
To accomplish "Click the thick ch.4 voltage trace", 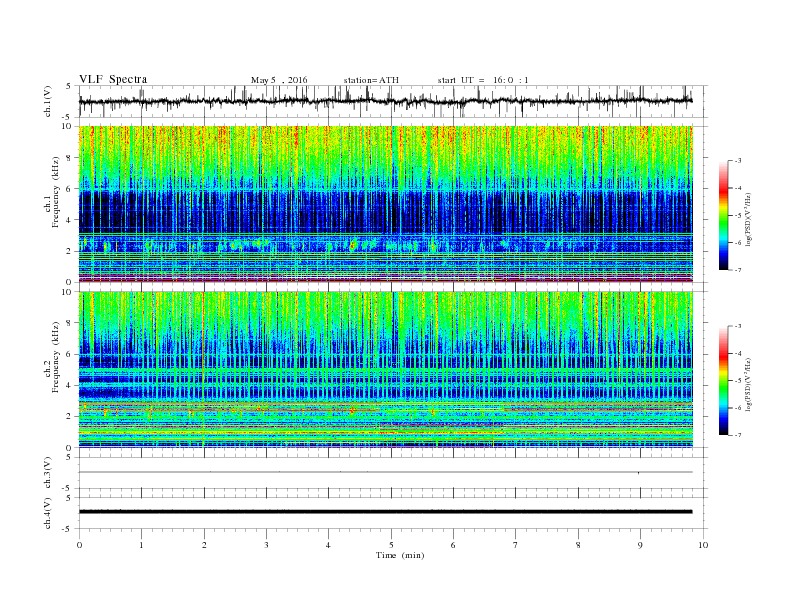I will pos(386,512).
